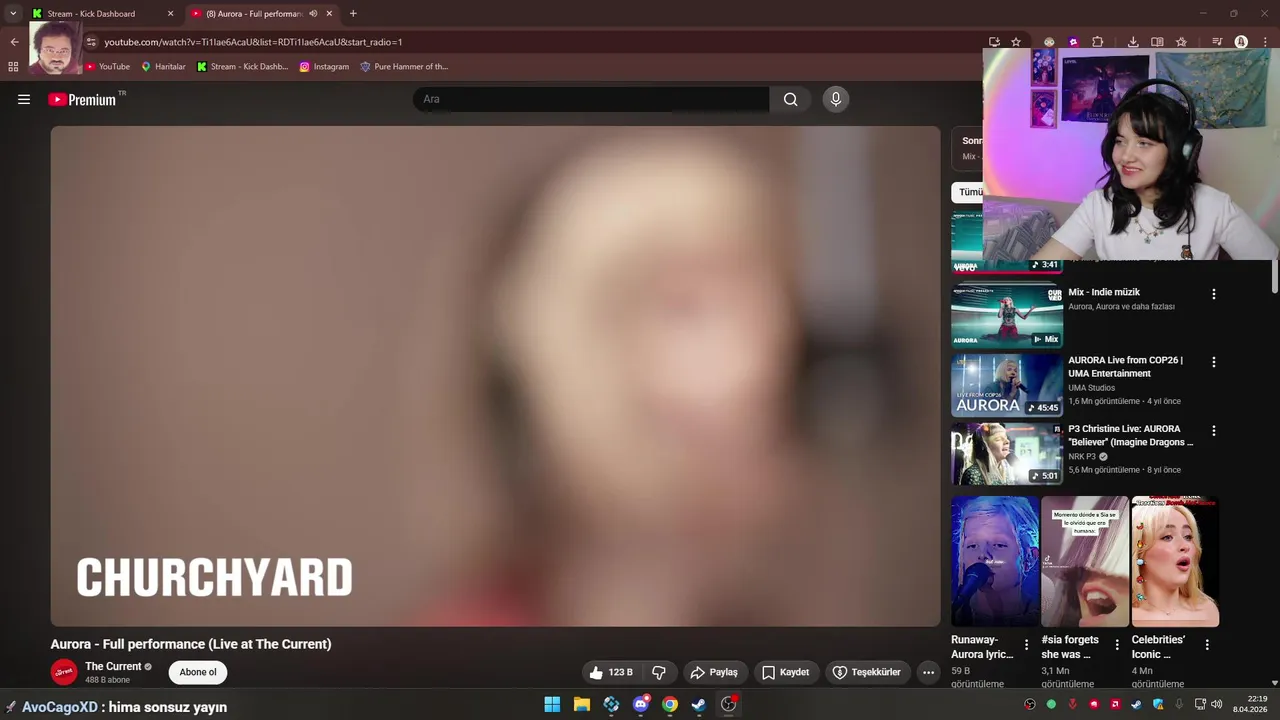Open the 'Pure Hammer of th...' bookmark

coord(404,67)
